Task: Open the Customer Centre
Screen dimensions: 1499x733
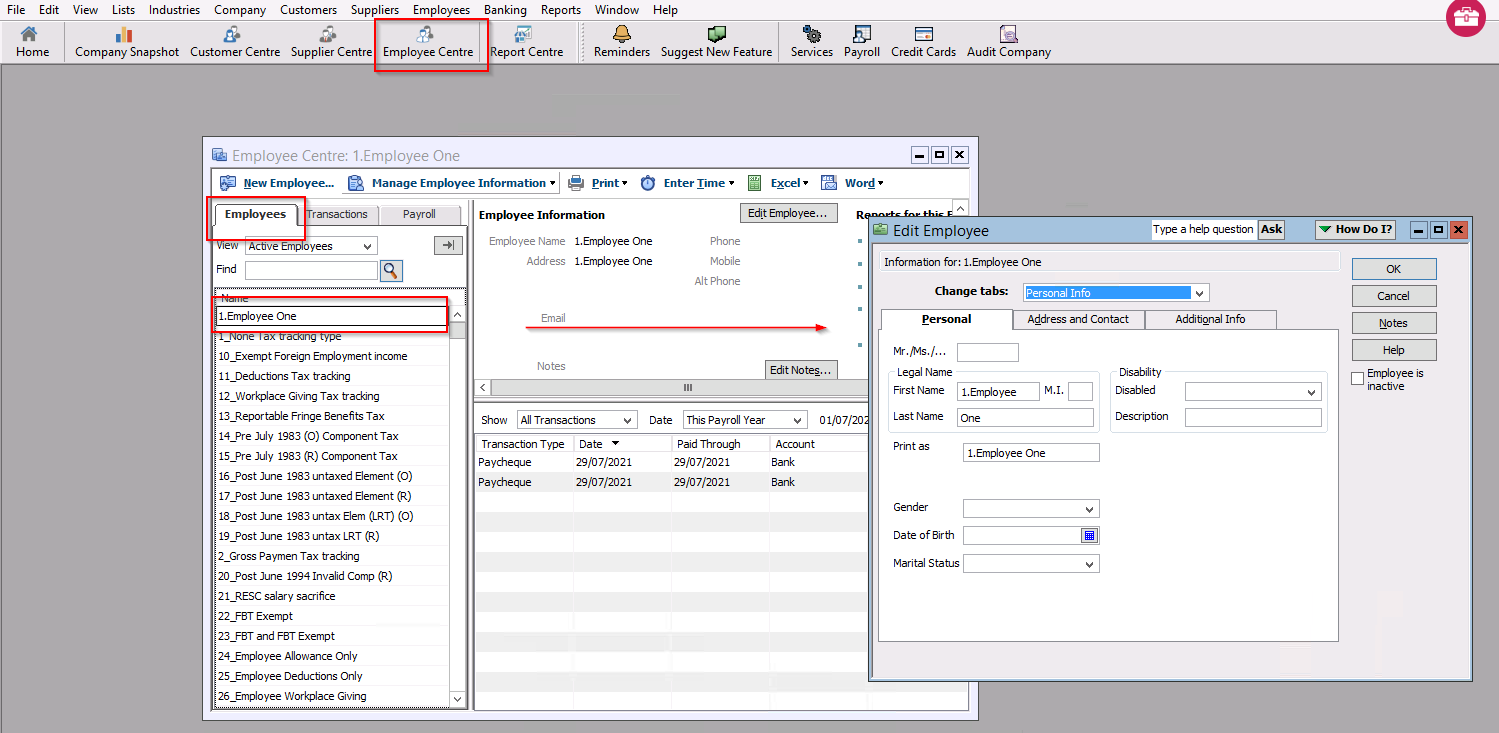Action: pyautogui.click(x=234, y=42)
